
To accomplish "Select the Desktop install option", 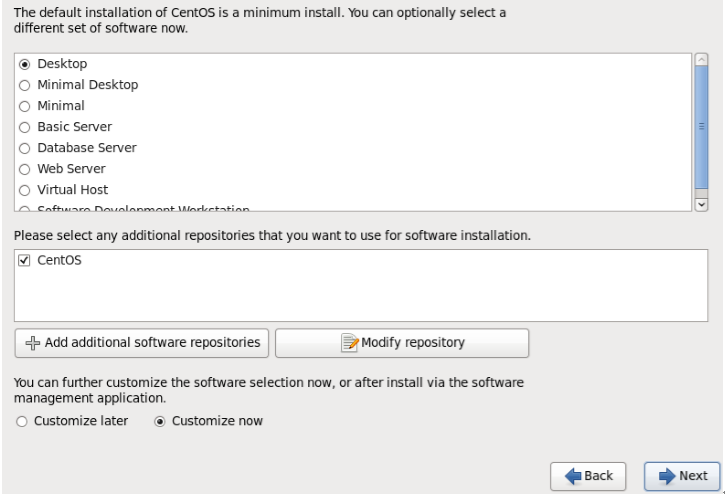I will coord(25,64).
